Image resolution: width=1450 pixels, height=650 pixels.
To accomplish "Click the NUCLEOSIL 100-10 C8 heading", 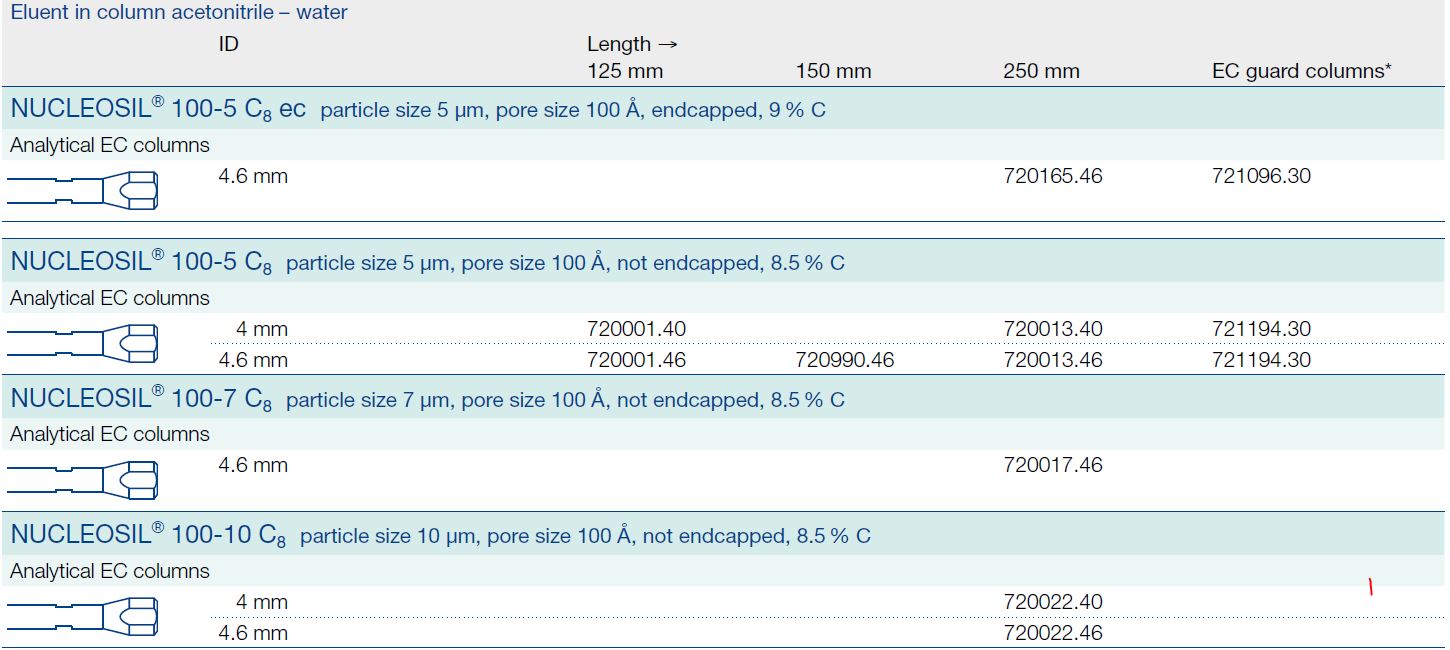I will click(148, 536).
